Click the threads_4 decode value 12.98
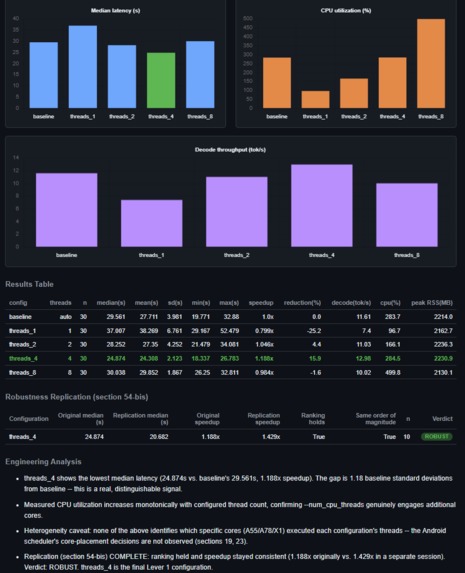Screen dimensions: 465x573 pos(363,358)
